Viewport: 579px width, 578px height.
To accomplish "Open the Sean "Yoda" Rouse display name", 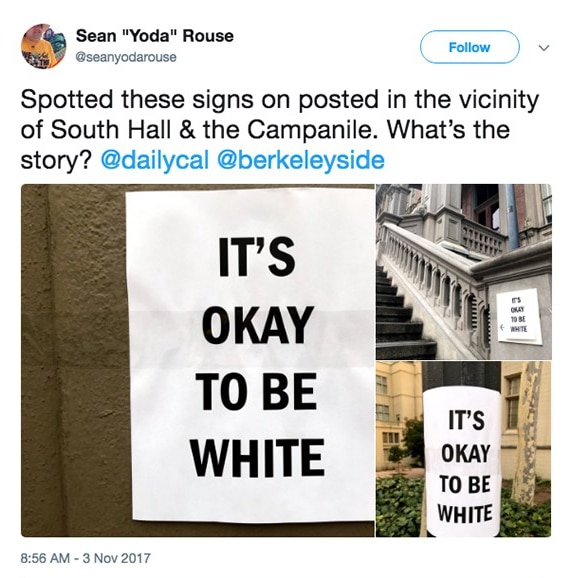I will 155,36.
